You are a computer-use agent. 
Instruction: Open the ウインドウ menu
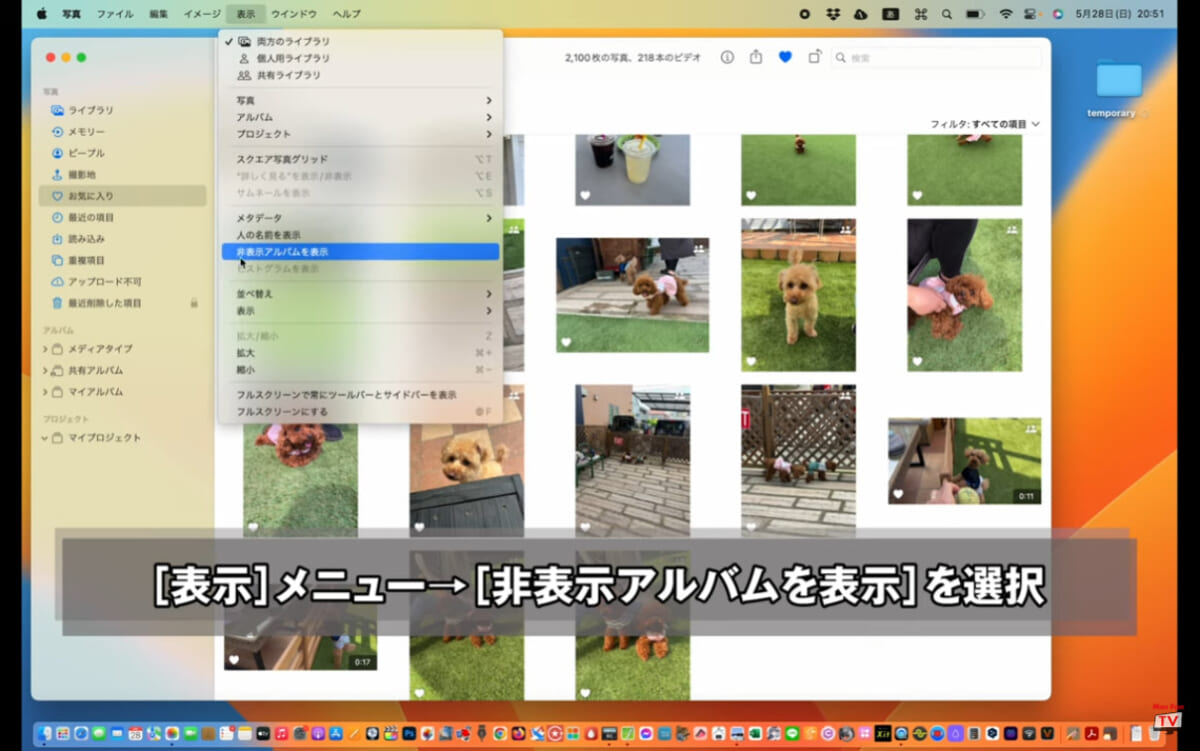(294, 14)
